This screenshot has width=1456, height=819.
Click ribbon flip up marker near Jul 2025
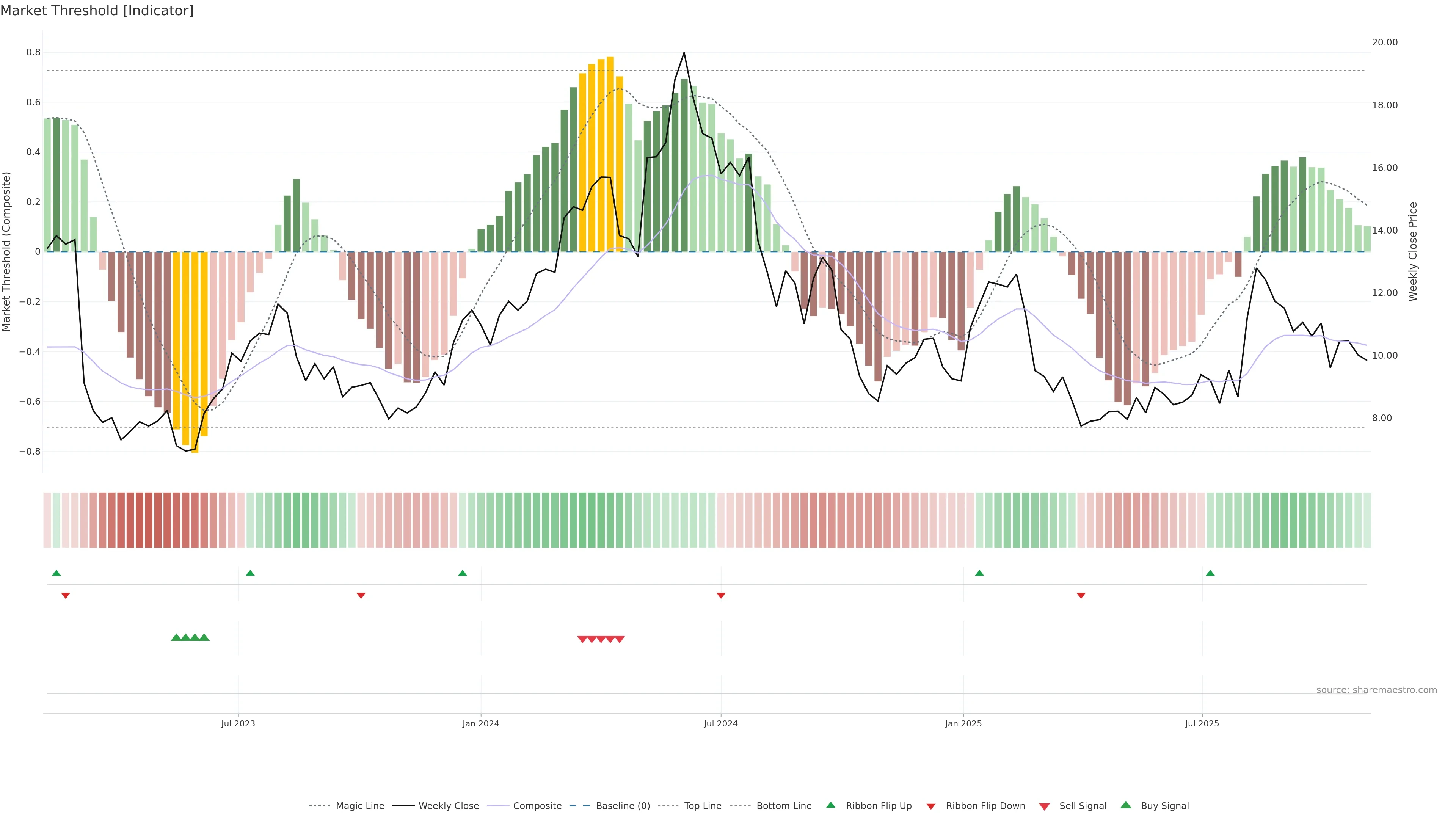coord(1210,573)
